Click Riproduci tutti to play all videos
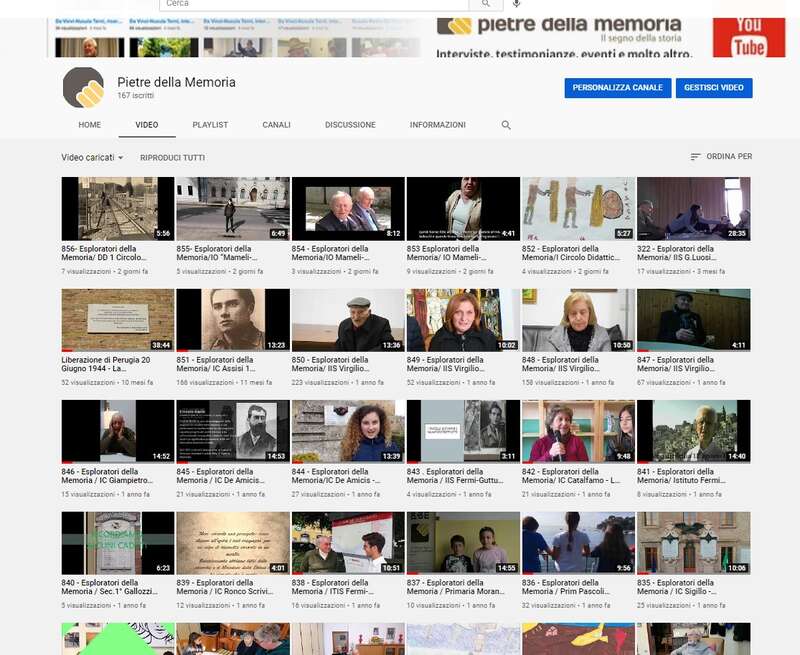 [x=172, y=158]
